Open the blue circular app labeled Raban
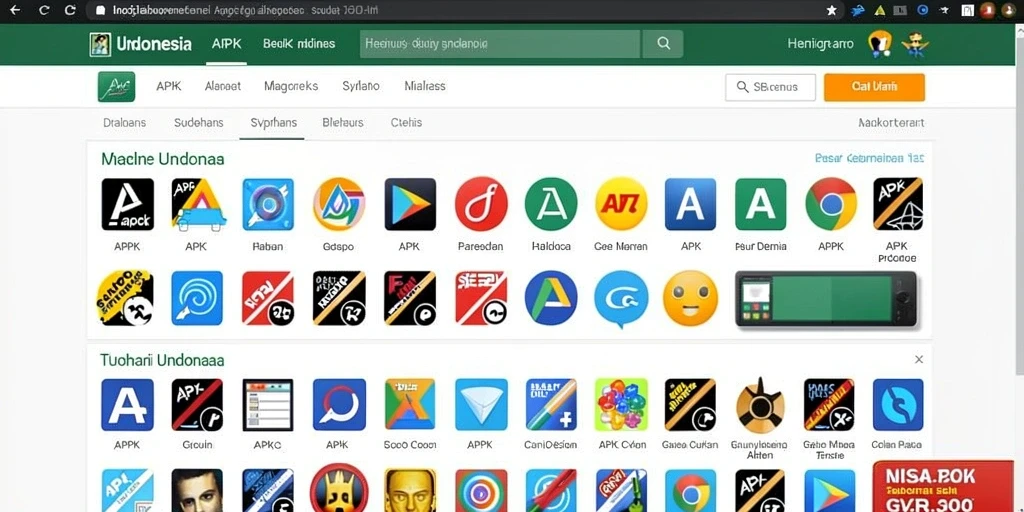The image size is (1024, 512). point(268,204)
